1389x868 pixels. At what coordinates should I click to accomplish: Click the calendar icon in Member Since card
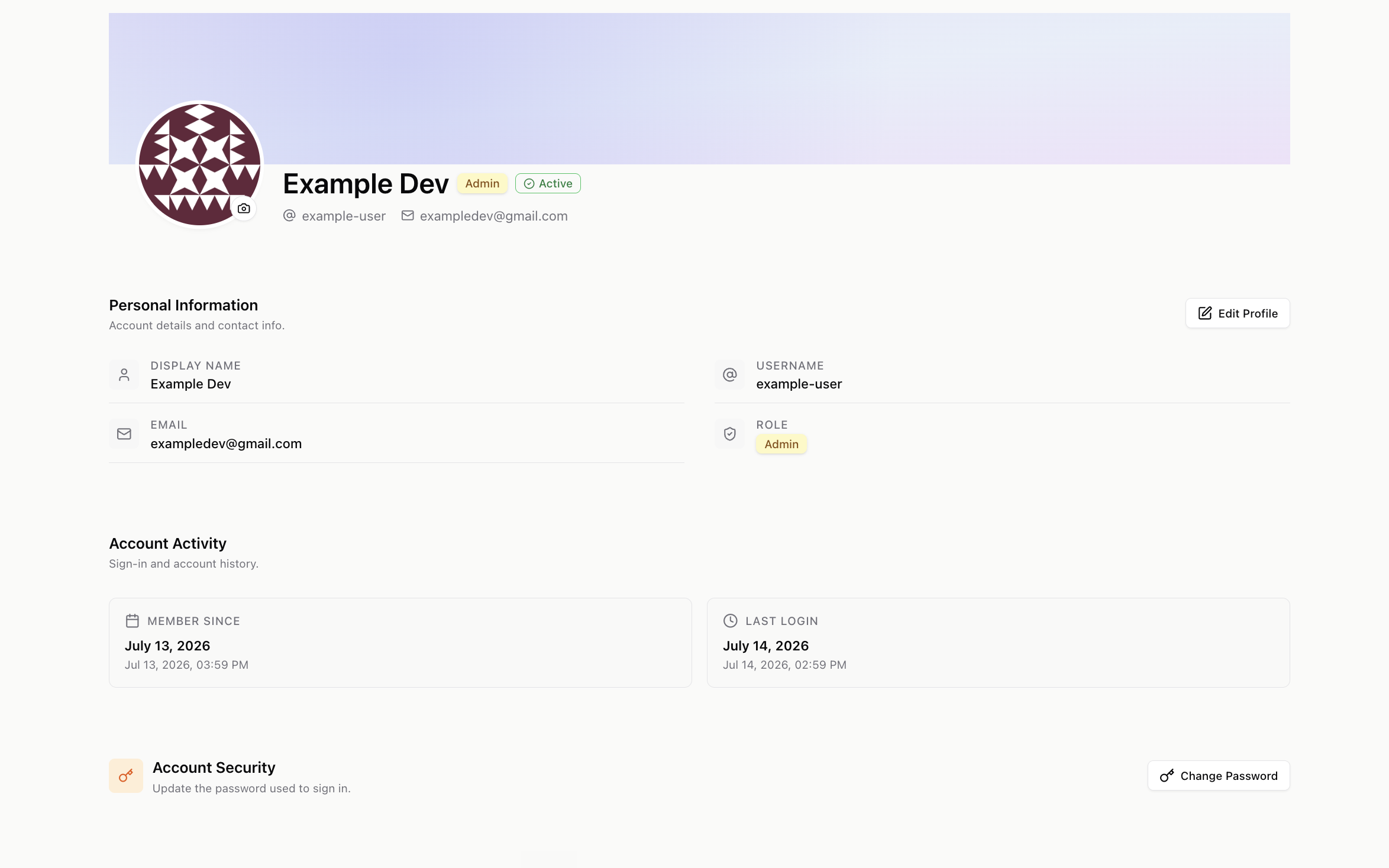(x=133, y=621)
